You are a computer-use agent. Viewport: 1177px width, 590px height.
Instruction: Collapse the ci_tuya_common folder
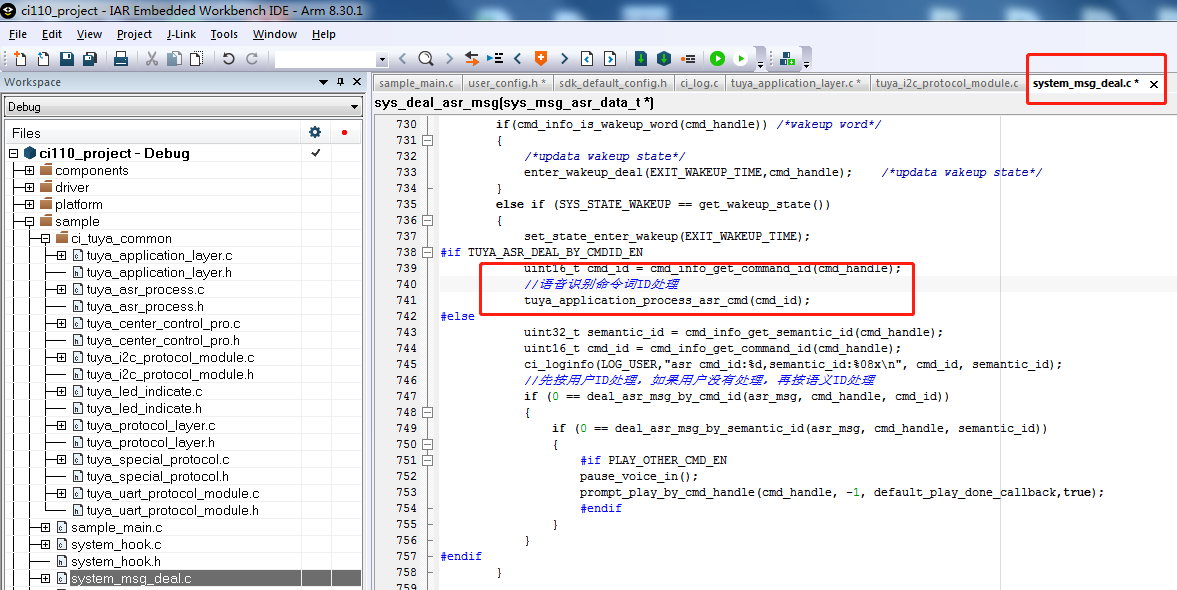click(45, 239)
